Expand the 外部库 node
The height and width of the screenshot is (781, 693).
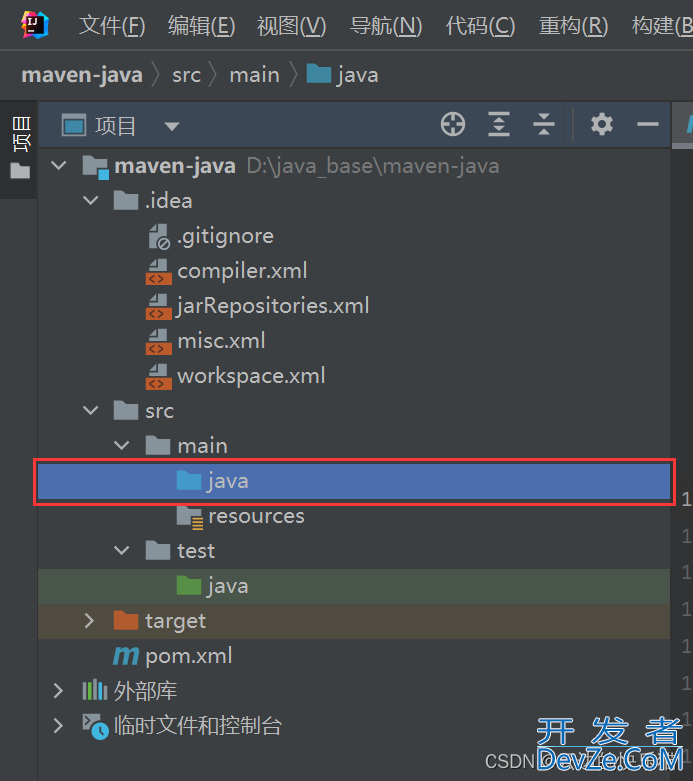pyautogui.click(x=58, y=691)
